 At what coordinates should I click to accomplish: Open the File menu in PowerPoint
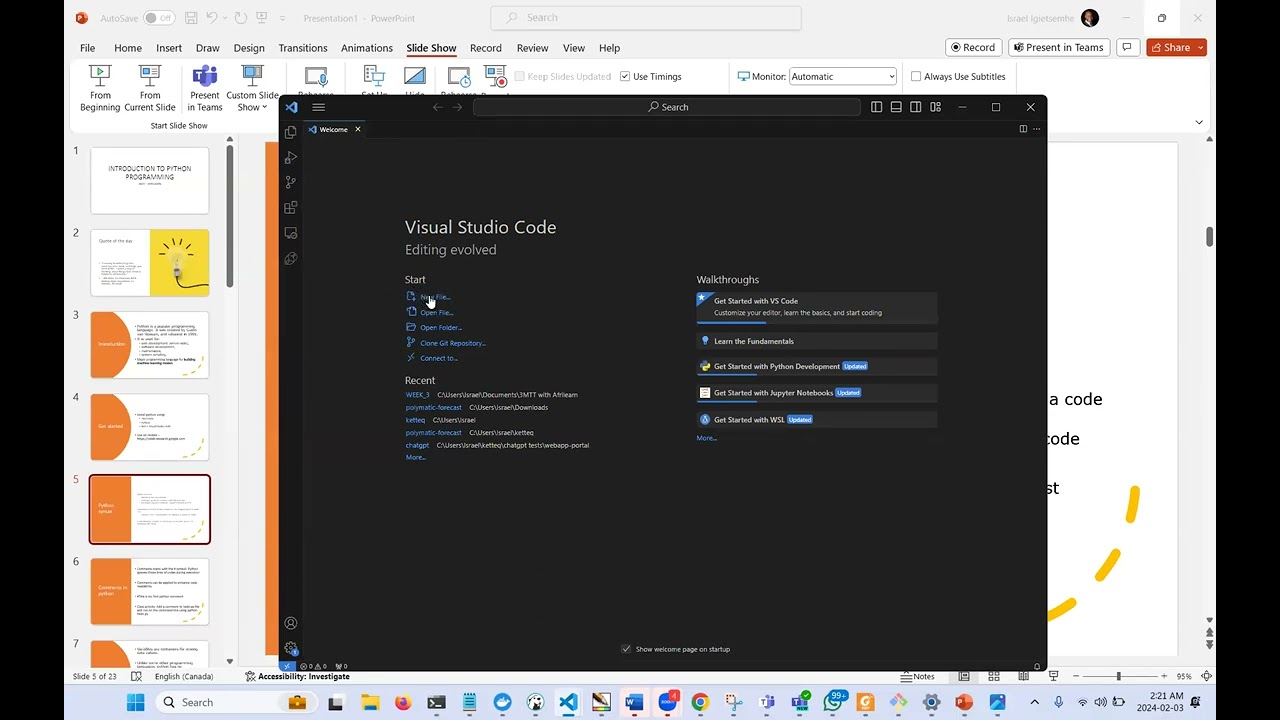click(87, 47)
